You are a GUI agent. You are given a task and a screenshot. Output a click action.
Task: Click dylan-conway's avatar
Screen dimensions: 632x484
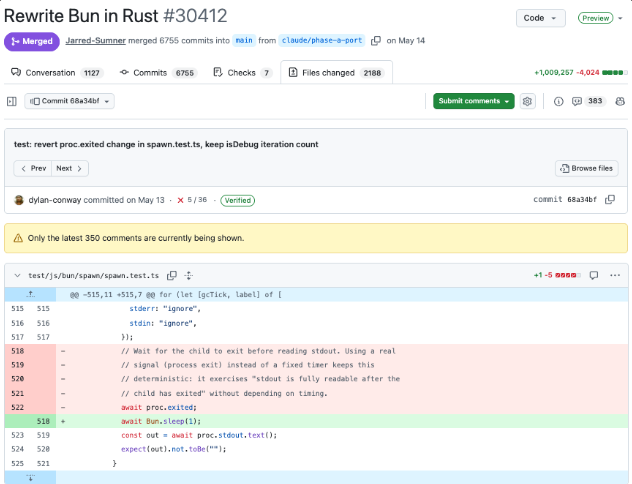pyautogui.click(x=19, y=200)
